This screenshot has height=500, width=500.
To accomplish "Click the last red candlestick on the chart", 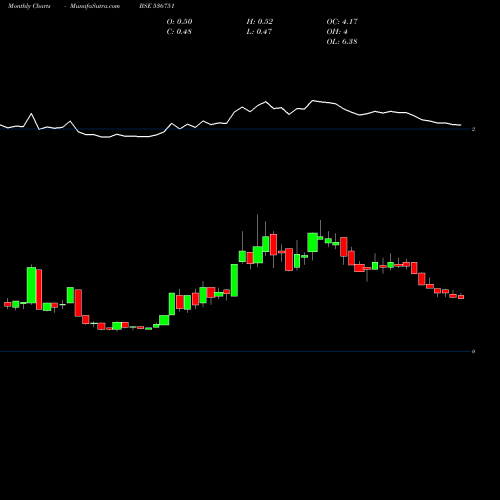I will point(461,297).
